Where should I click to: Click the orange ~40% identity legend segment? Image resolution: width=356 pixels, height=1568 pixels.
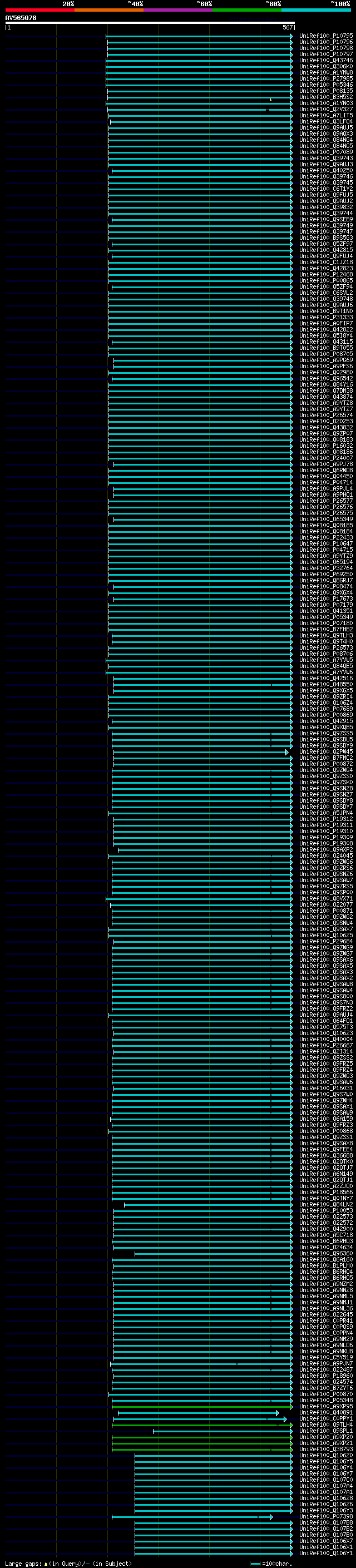(x=109, y=10)
